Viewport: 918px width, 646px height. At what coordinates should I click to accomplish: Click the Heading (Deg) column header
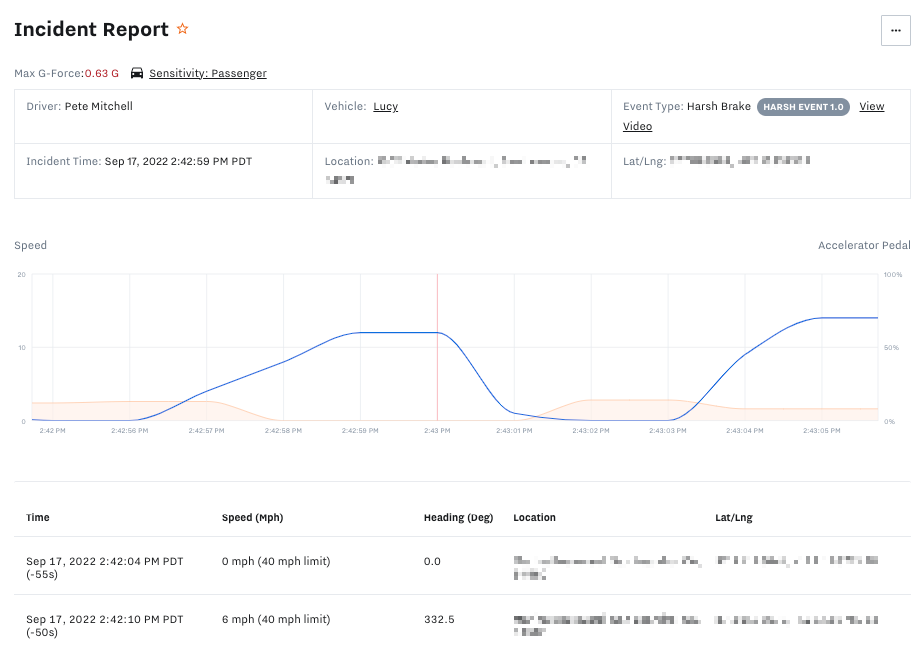(x=457, y=517)
